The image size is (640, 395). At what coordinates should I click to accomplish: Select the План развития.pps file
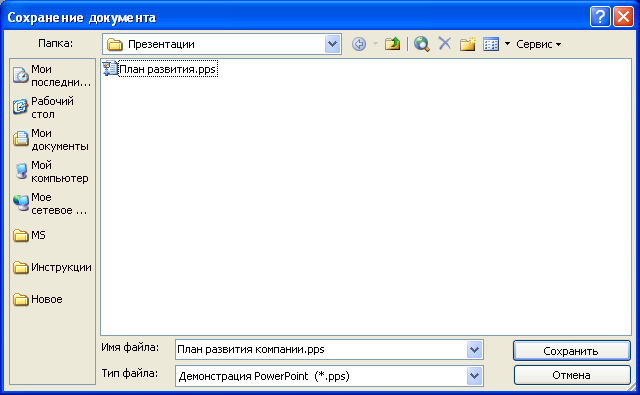160,69
